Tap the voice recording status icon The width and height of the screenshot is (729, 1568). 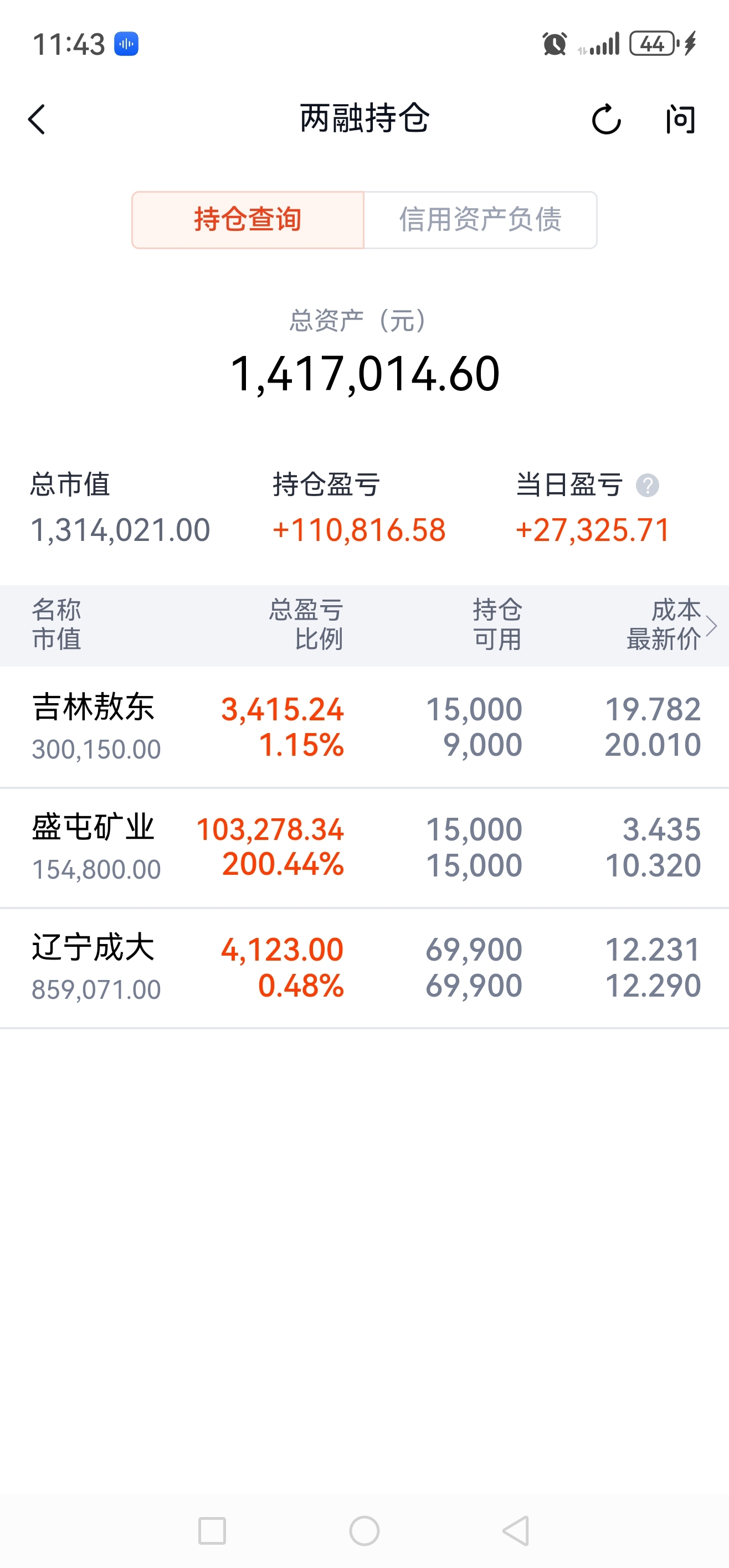127,44
